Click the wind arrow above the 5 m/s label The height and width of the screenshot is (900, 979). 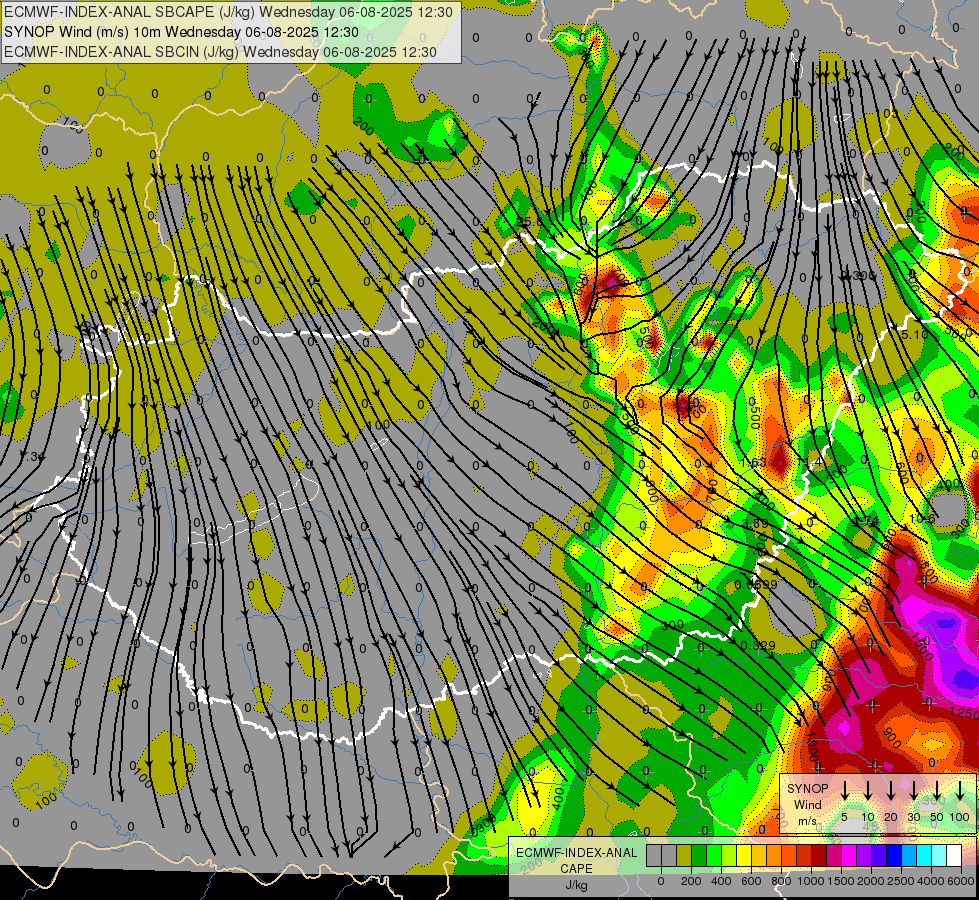point(844,790)
